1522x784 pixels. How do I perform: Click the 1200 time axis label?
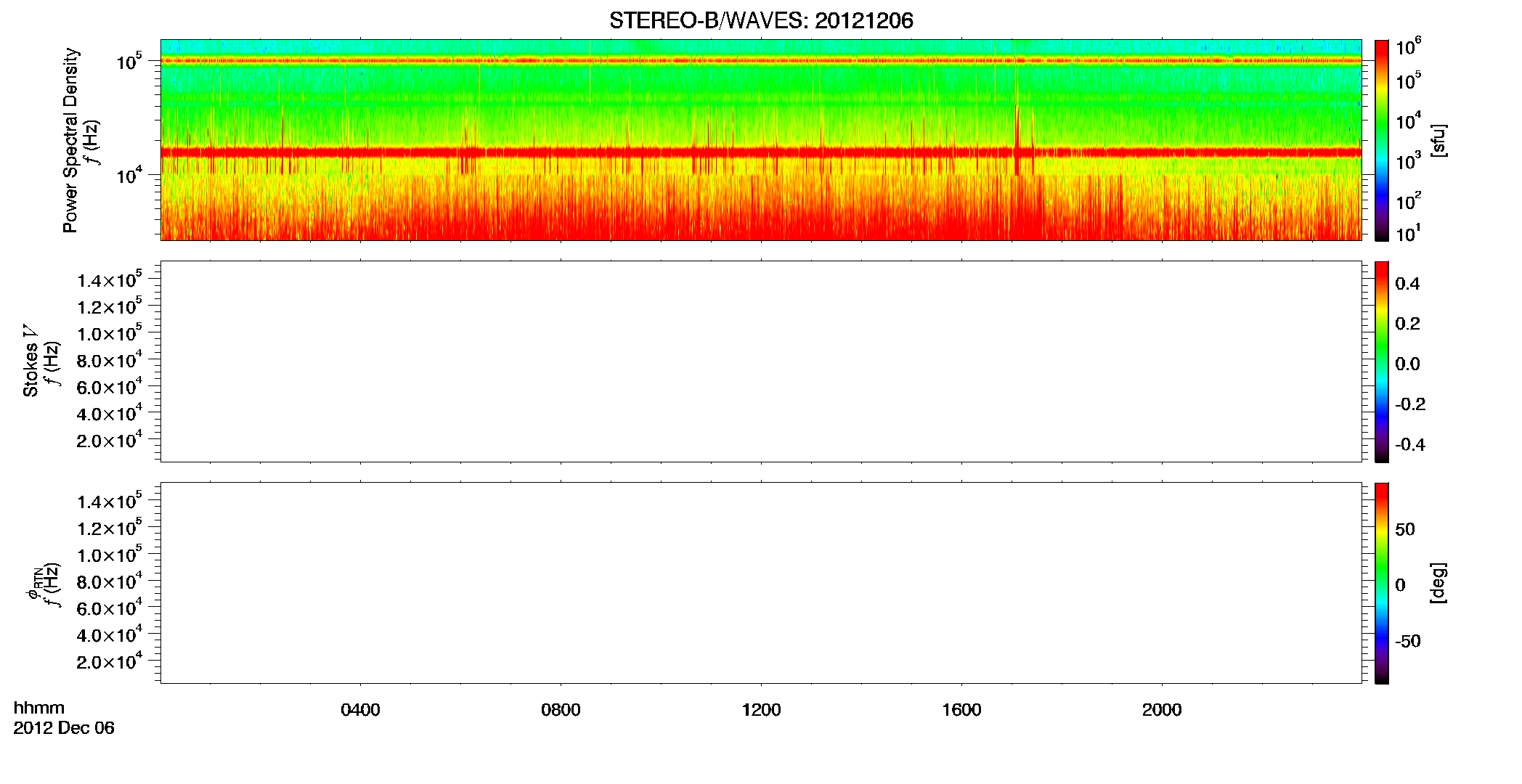pyautogui.click(x=761, y=710)
